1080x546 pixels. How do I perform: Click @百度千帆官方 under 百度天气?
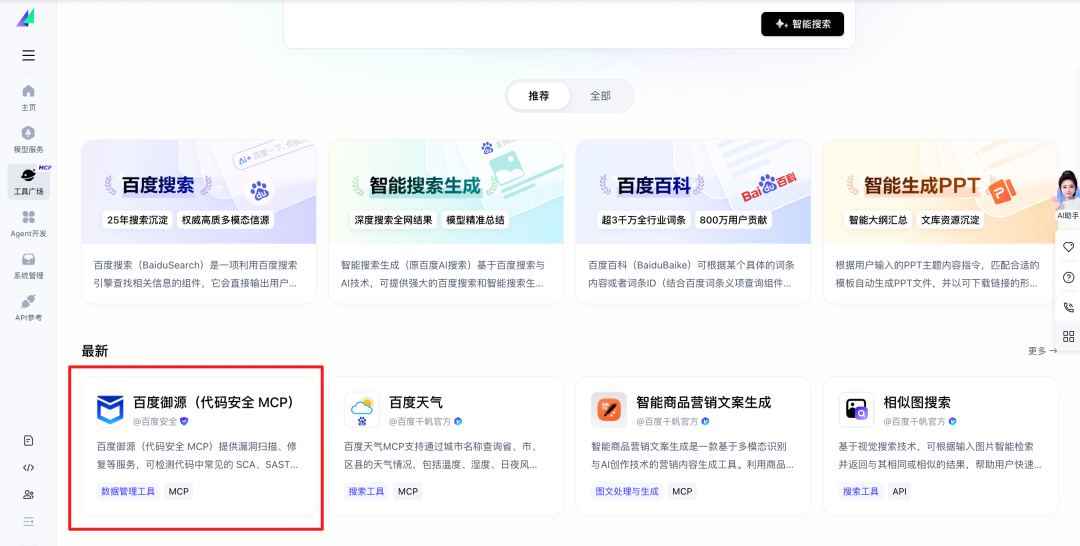[419, 421]
